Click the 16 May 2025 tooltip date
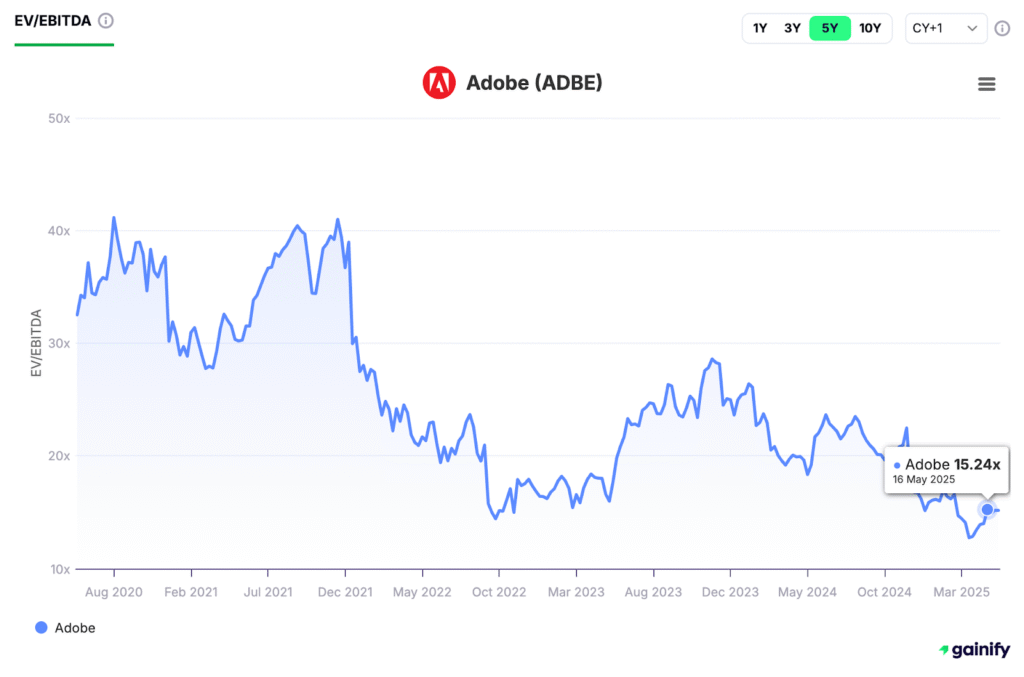Image resolution: width=1024 pixels, height=677 pixels. (923, 480)
